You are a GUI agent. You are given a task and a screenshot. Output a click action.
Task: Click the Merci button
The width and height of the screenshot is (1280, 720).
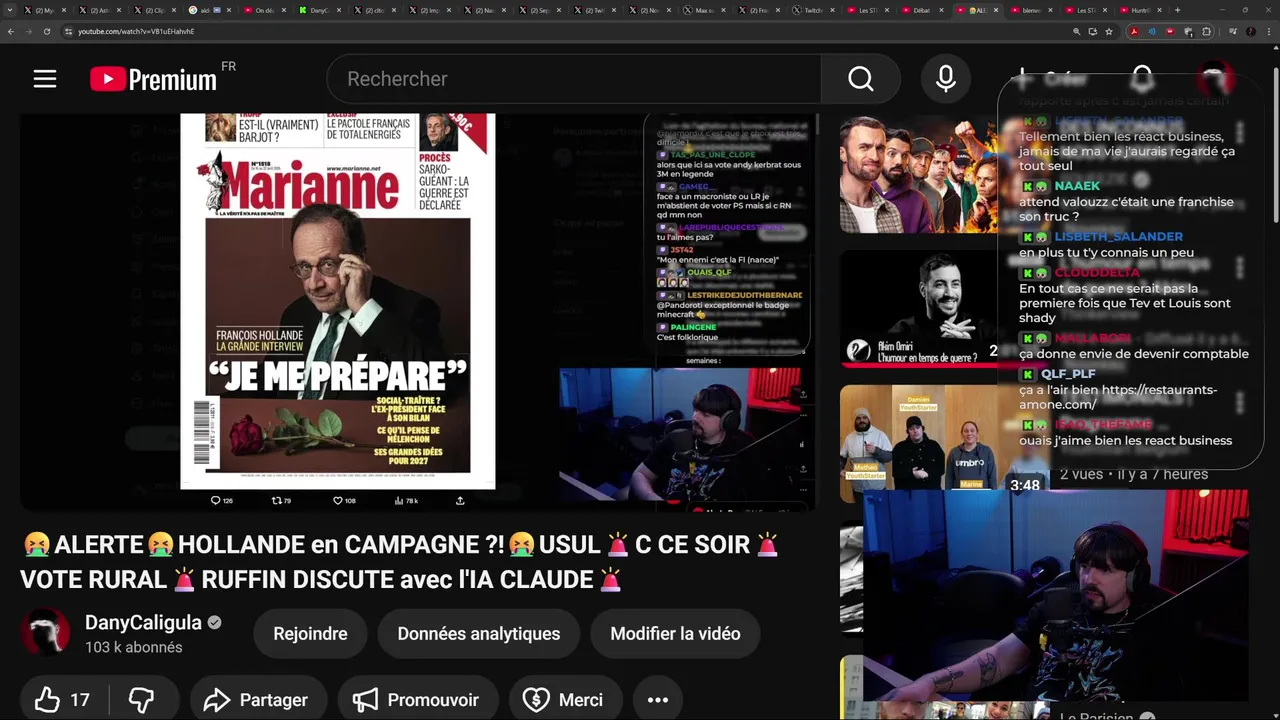[565, 700]
